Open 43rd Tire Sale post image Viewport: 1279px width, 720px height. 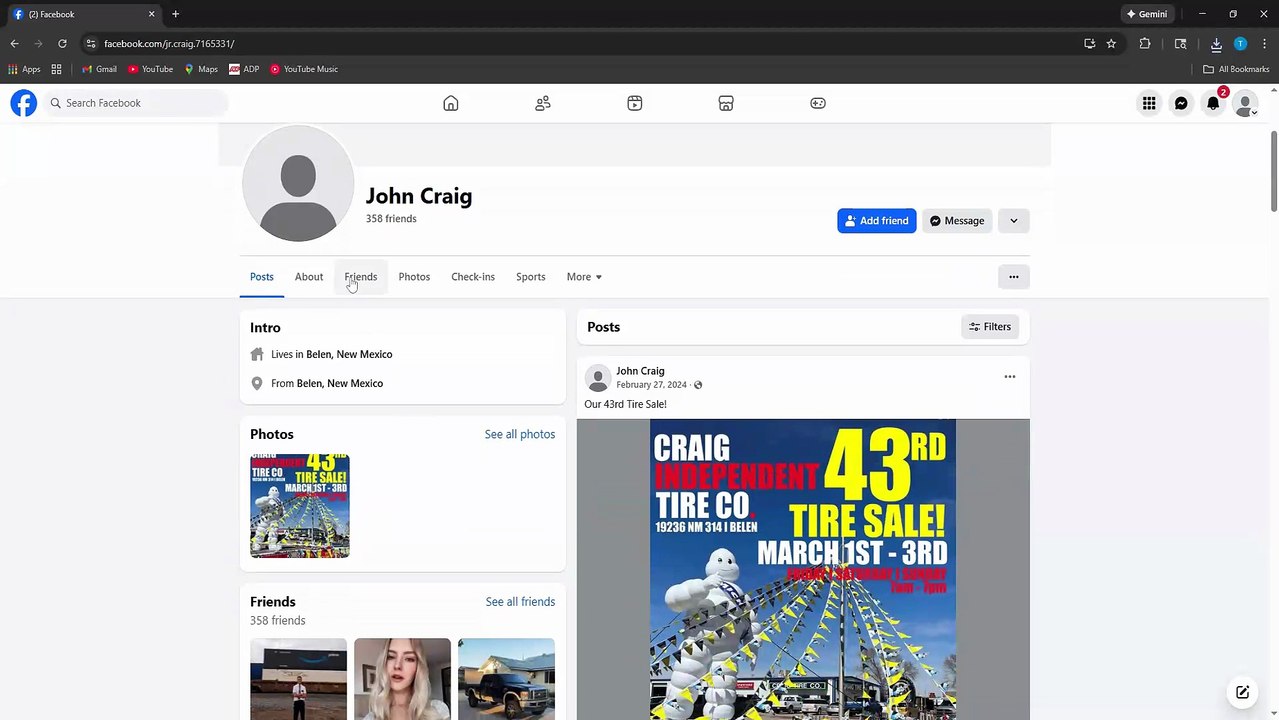tap(803, 569)
